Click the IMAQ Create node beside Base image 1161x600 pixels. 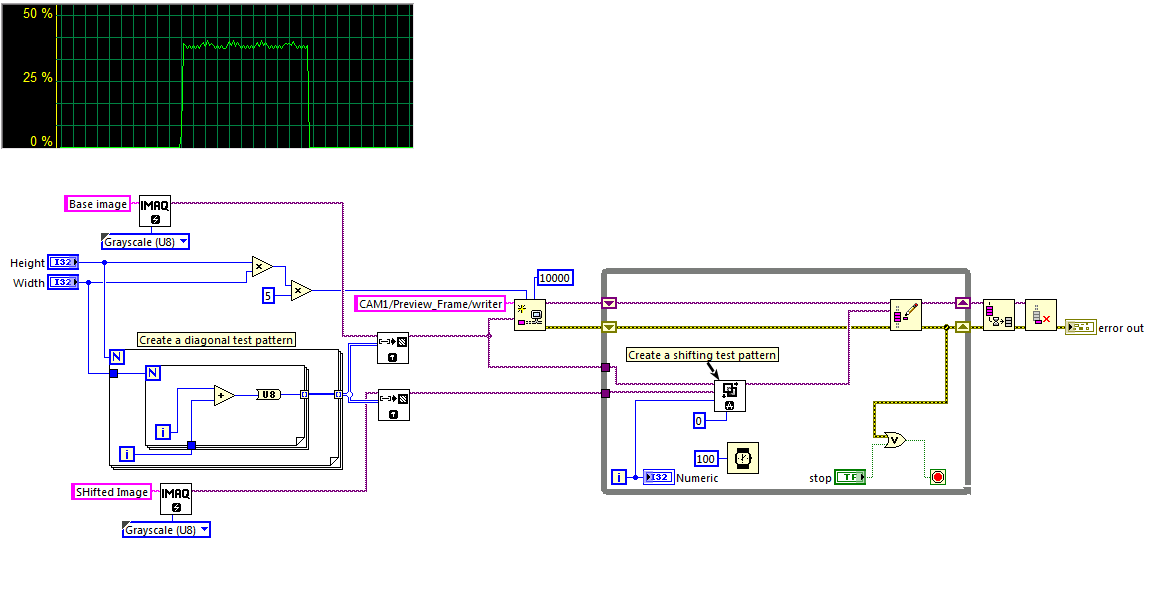pos(155,211)
